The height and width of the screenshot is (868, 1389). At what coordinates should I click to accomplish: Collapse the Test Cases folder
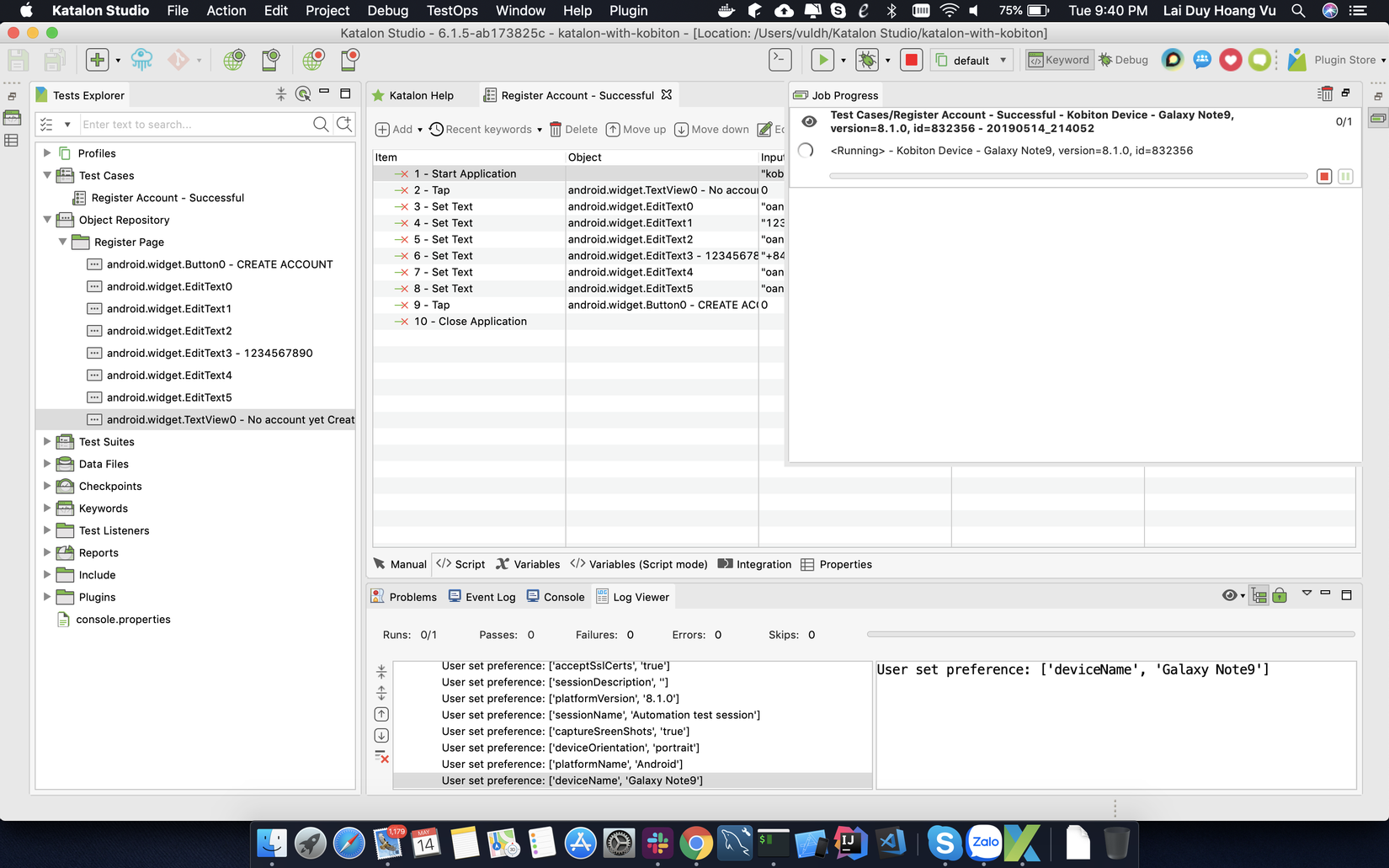pos(47,175)
